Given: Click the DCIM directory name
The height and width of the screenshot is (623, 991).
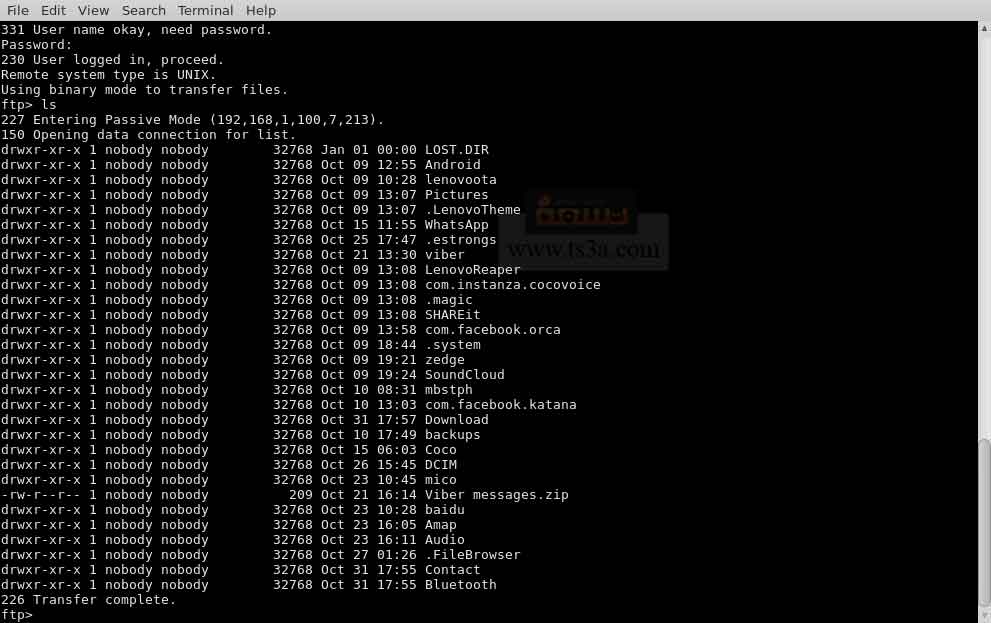Looking at the screenshot, I should tap(441, 465).
